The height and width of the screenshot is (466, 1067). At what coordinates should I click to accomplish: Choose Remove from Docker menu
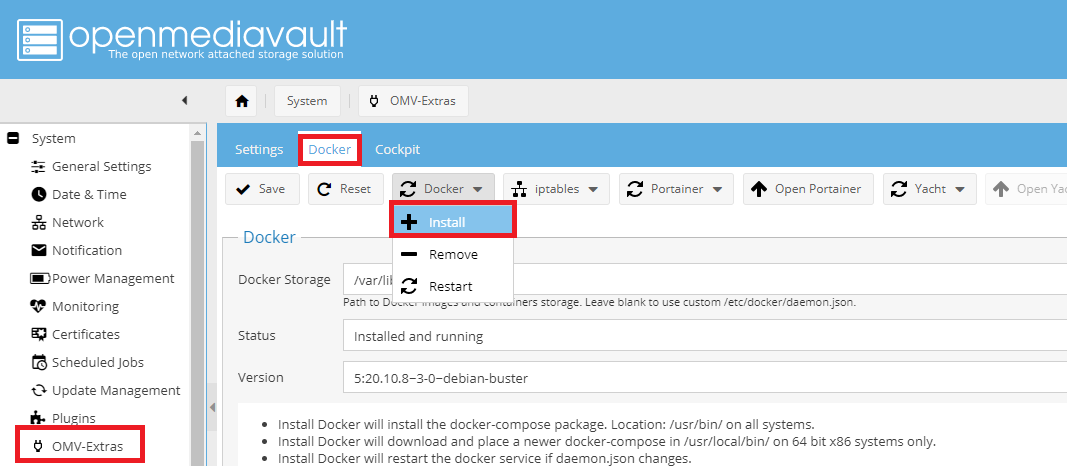(x=453, y=254)
